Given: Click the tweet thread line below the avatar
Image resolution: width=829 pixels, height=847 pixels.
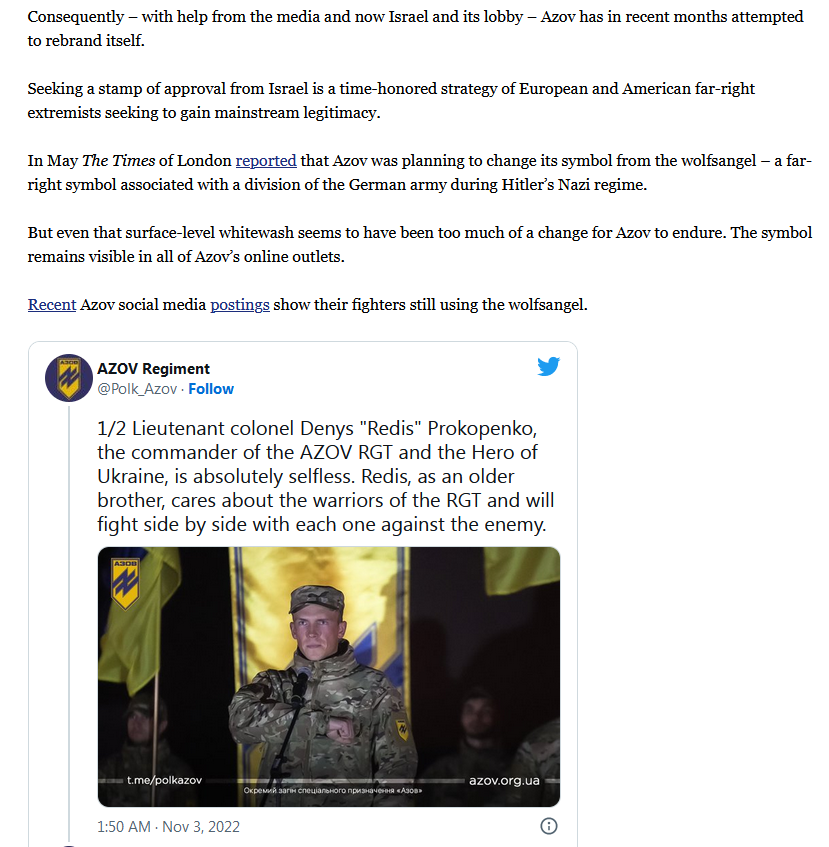Looking at the screenshot, I should (x=69, y=622).
